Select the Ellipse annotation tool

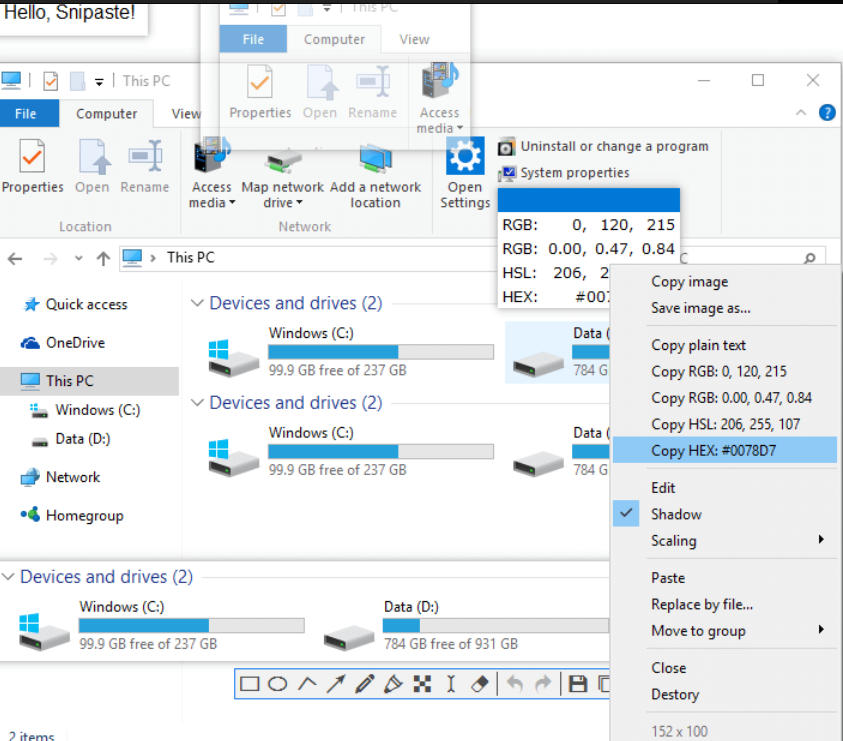(278, 684)
